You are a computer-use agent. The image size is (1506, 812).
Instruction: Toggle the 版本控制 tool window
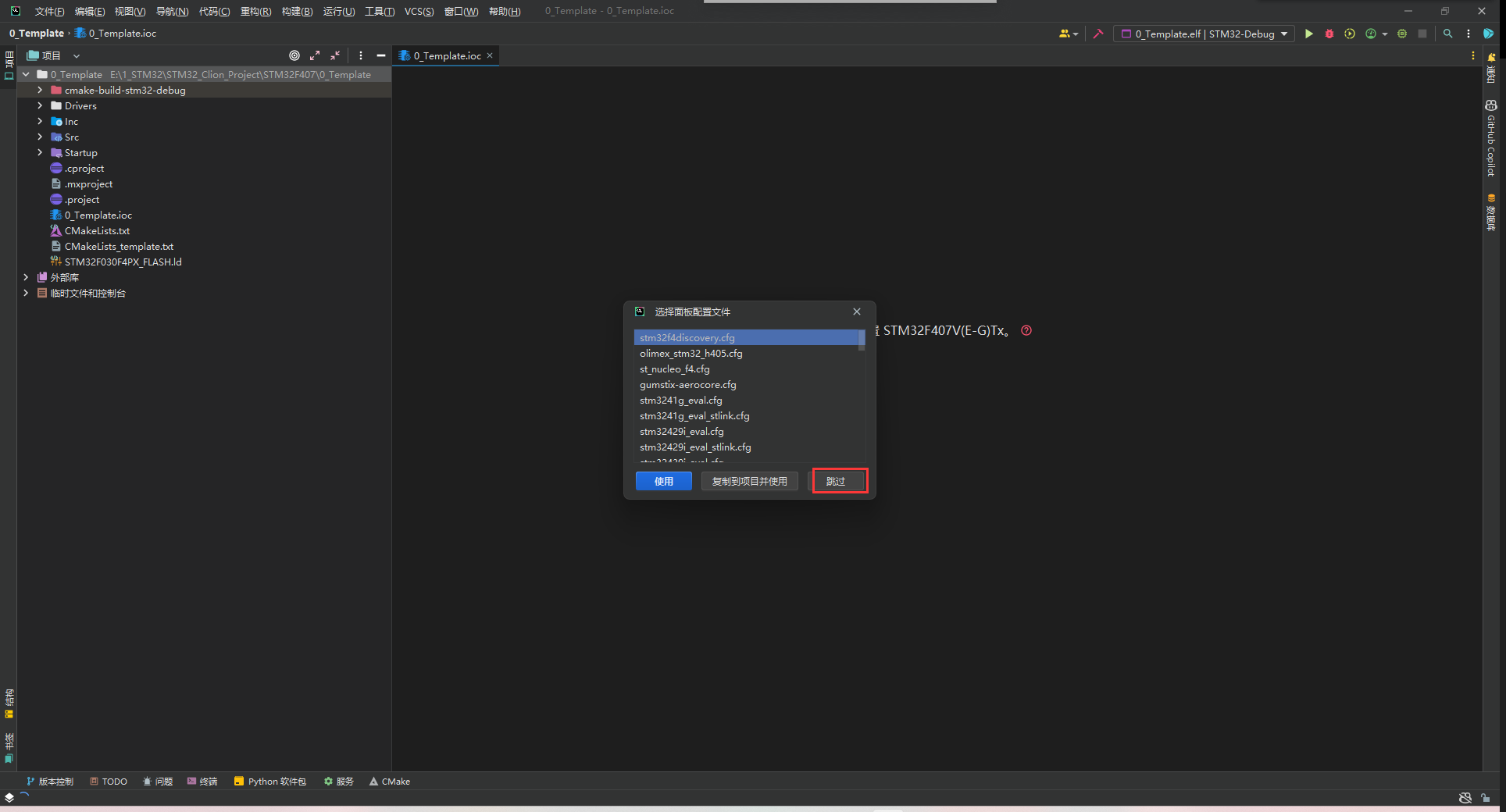click(49, 781)
